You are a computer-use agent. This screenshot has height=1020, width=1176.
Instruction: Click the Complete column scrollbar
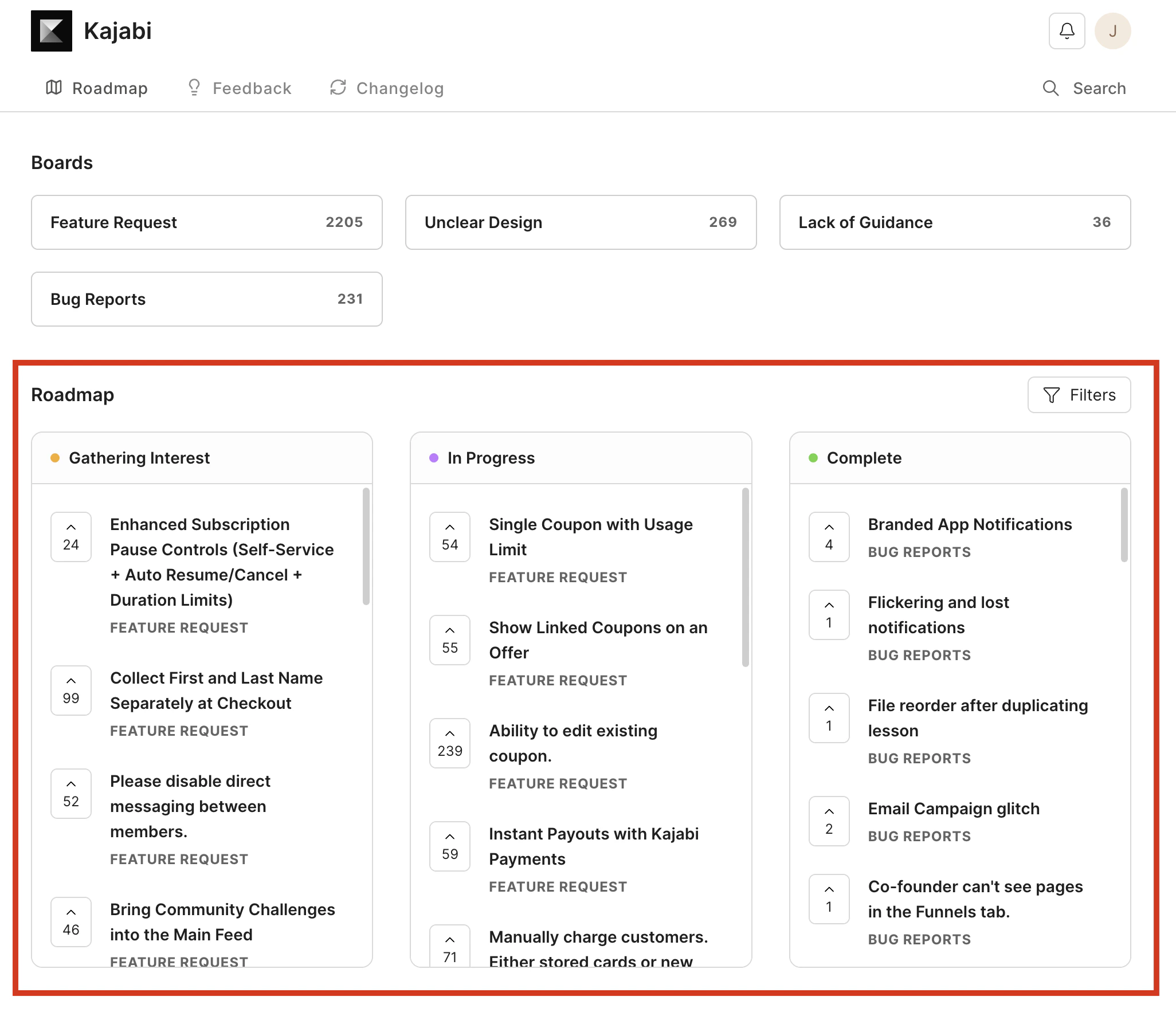click(x=1124, y=524)
